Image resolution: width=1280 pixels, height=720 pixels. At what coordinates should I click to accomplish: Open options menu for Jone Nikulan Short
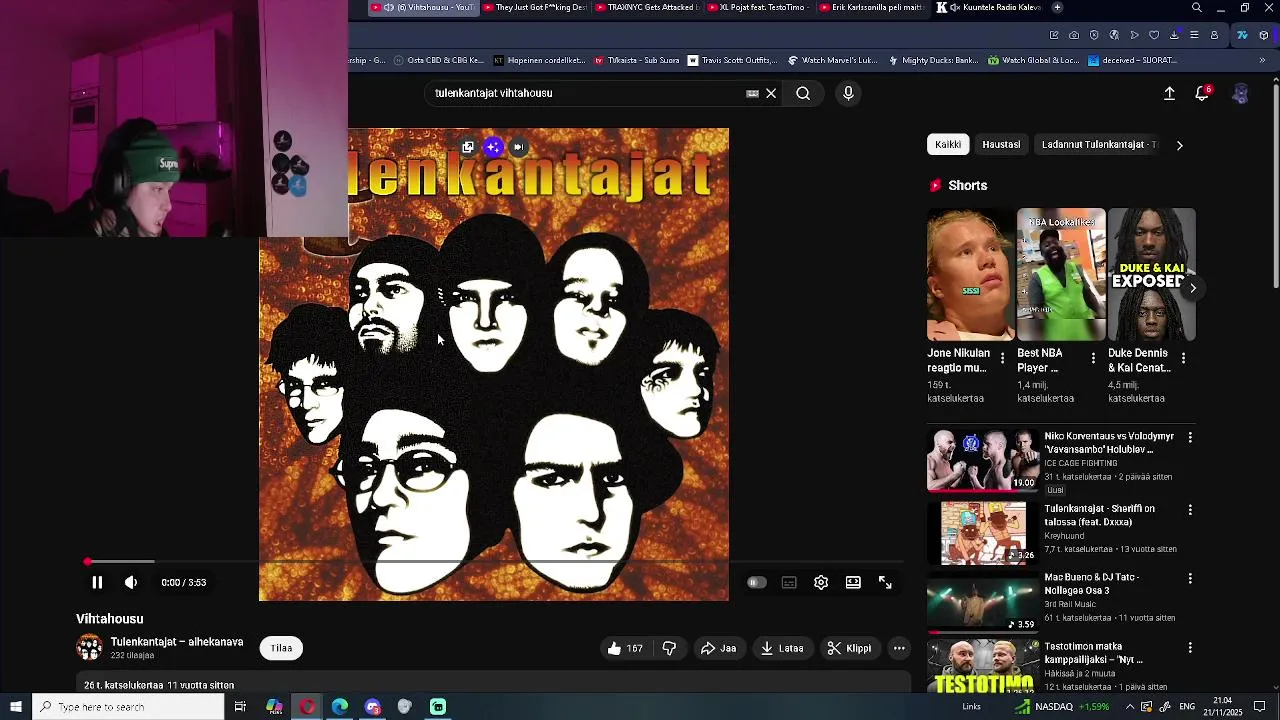tap(1003, 358)
